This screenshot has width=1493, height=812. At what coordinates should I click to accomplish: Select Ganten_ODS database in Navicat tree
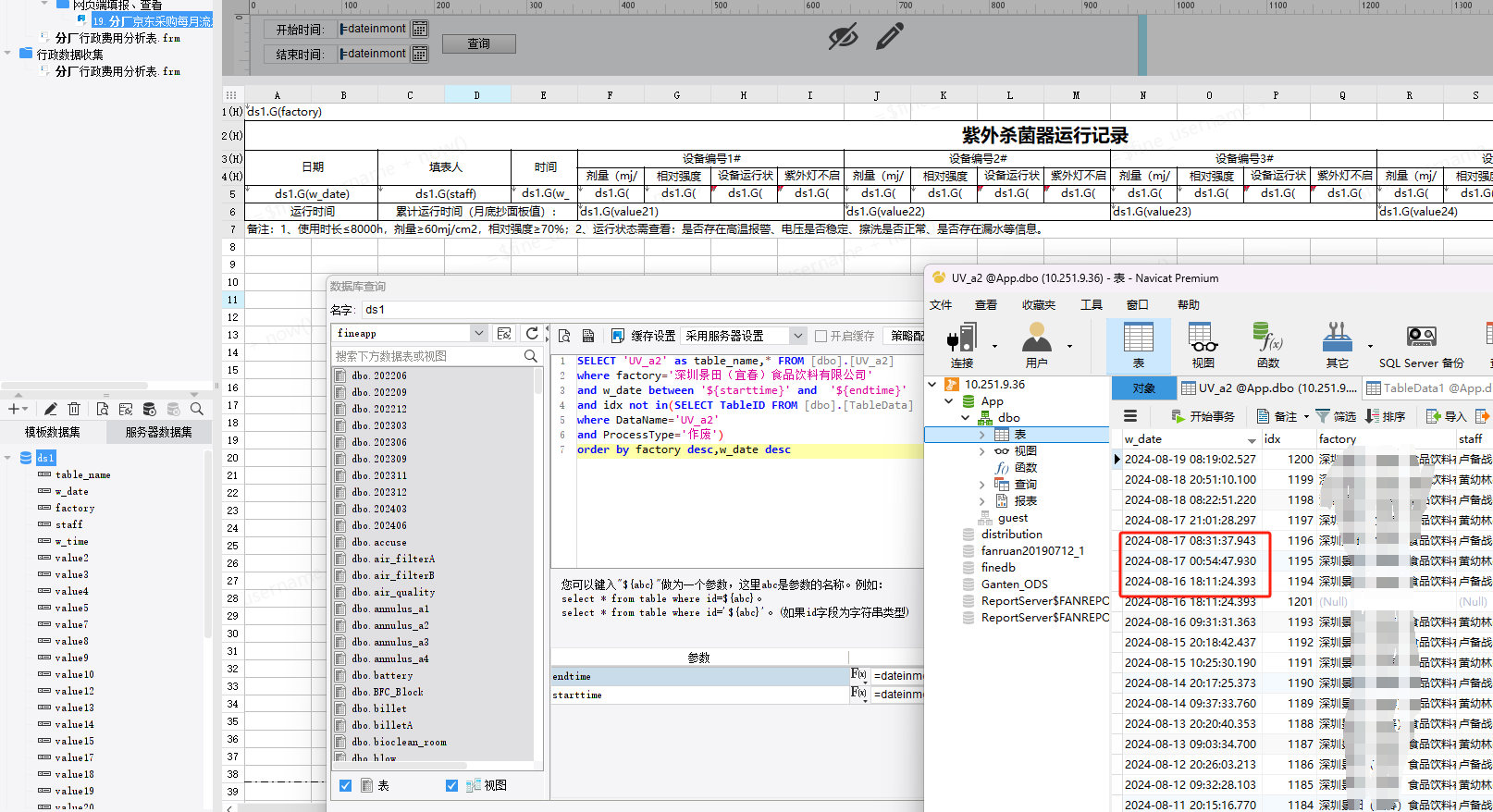(1014, 584)
